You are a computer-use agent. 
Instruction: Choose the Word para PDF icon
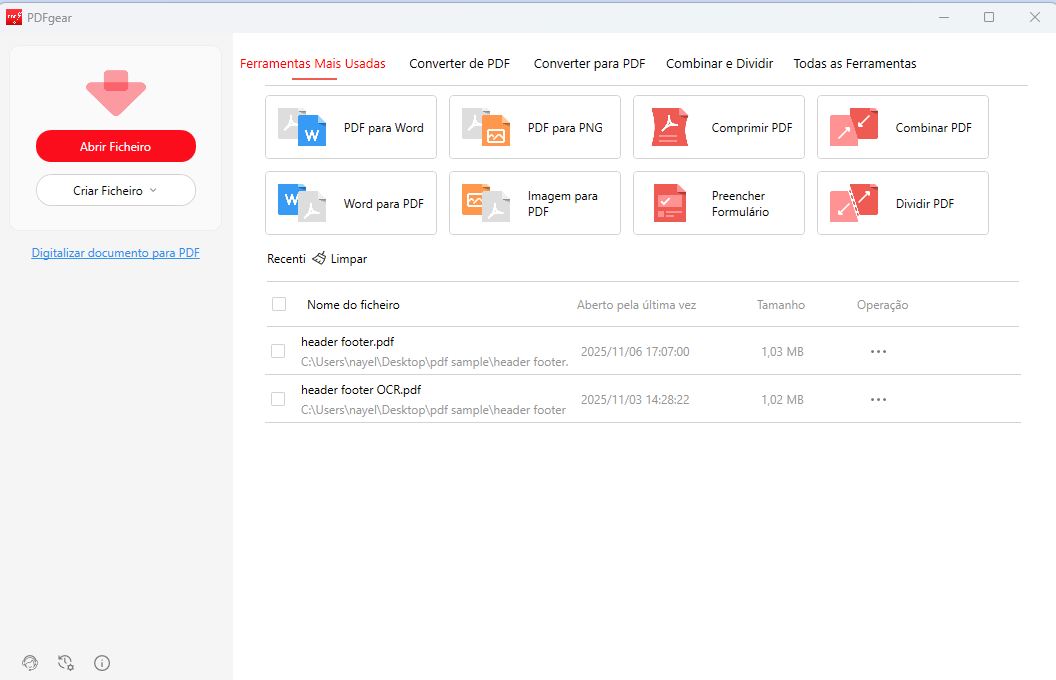[303, 203]
